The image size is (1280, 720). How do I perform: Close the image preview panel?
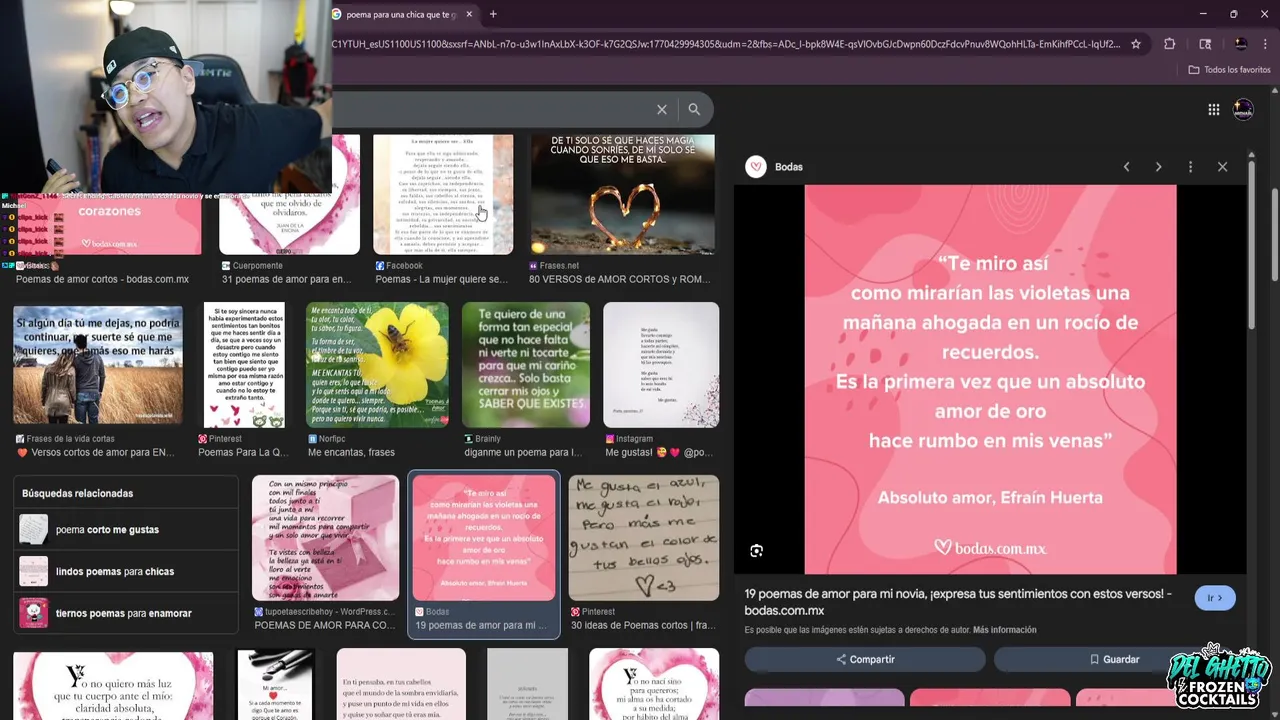coord(1222,167)
